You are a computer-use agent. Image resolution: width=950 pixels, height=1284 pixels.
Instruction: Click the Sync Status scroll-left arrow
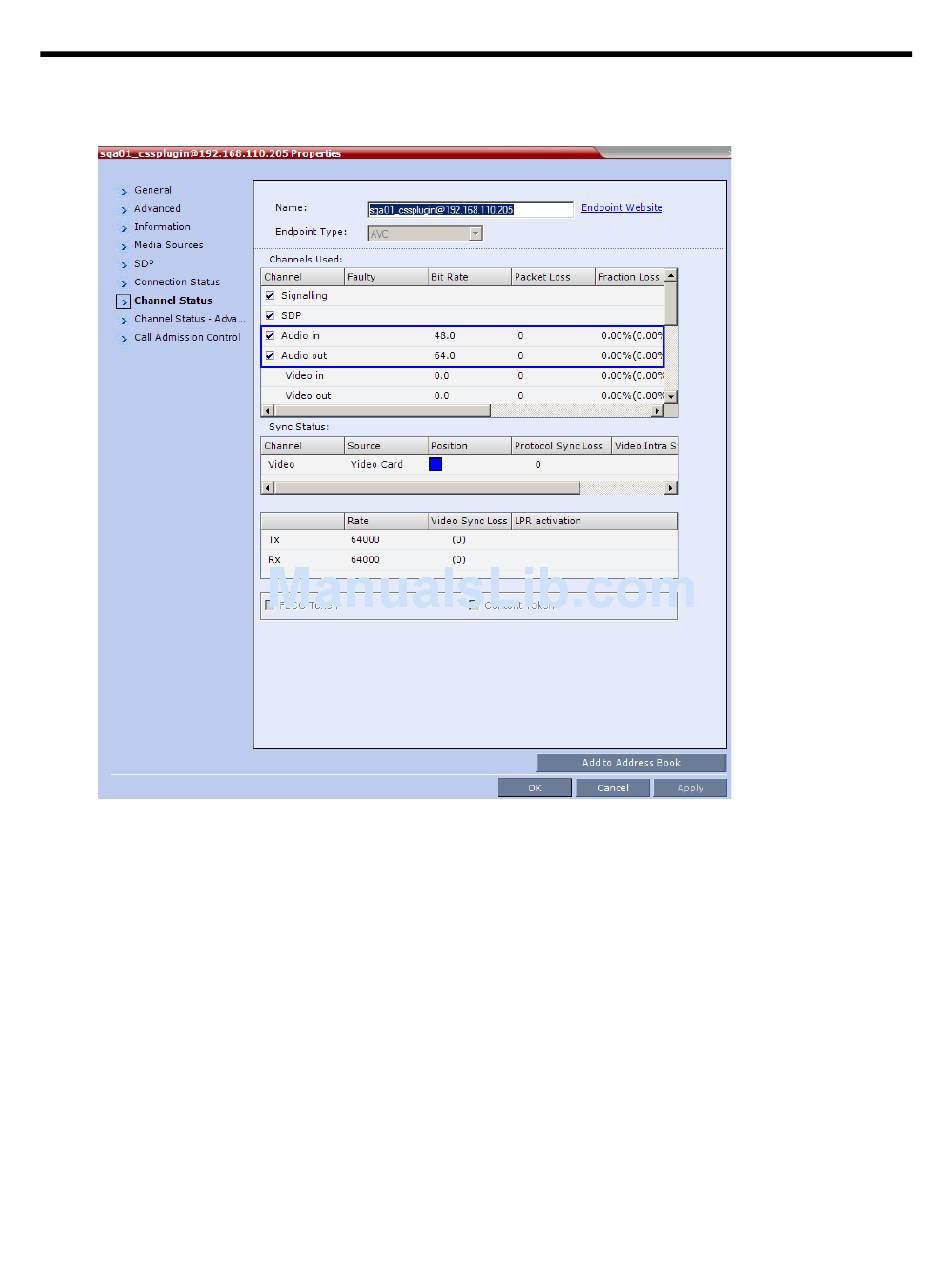(x=267, y=488)
